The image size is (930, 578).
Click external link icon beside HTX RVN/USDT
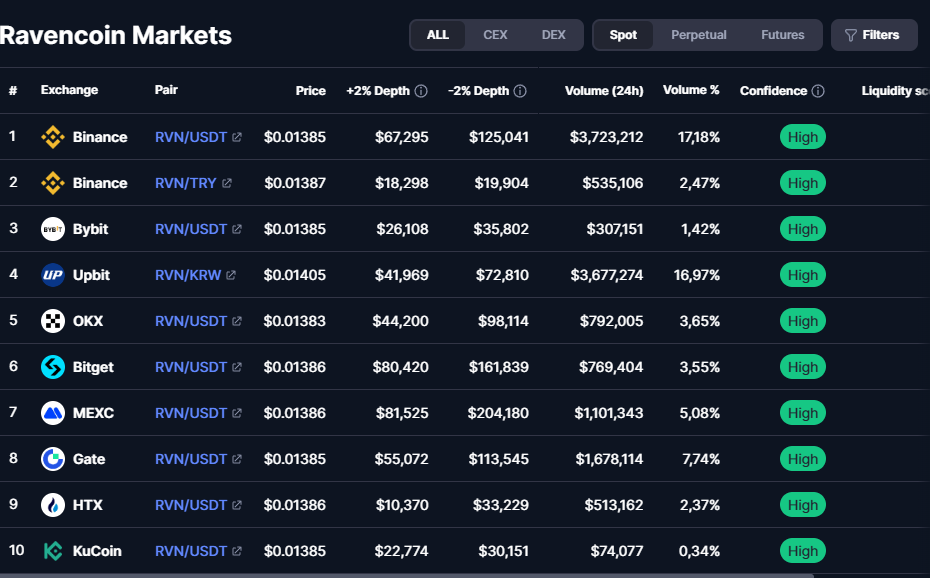pos(237,504)
